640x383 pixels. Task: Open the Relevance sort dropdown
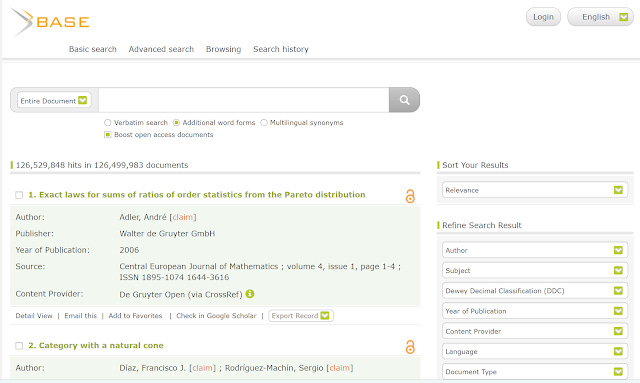535,190
